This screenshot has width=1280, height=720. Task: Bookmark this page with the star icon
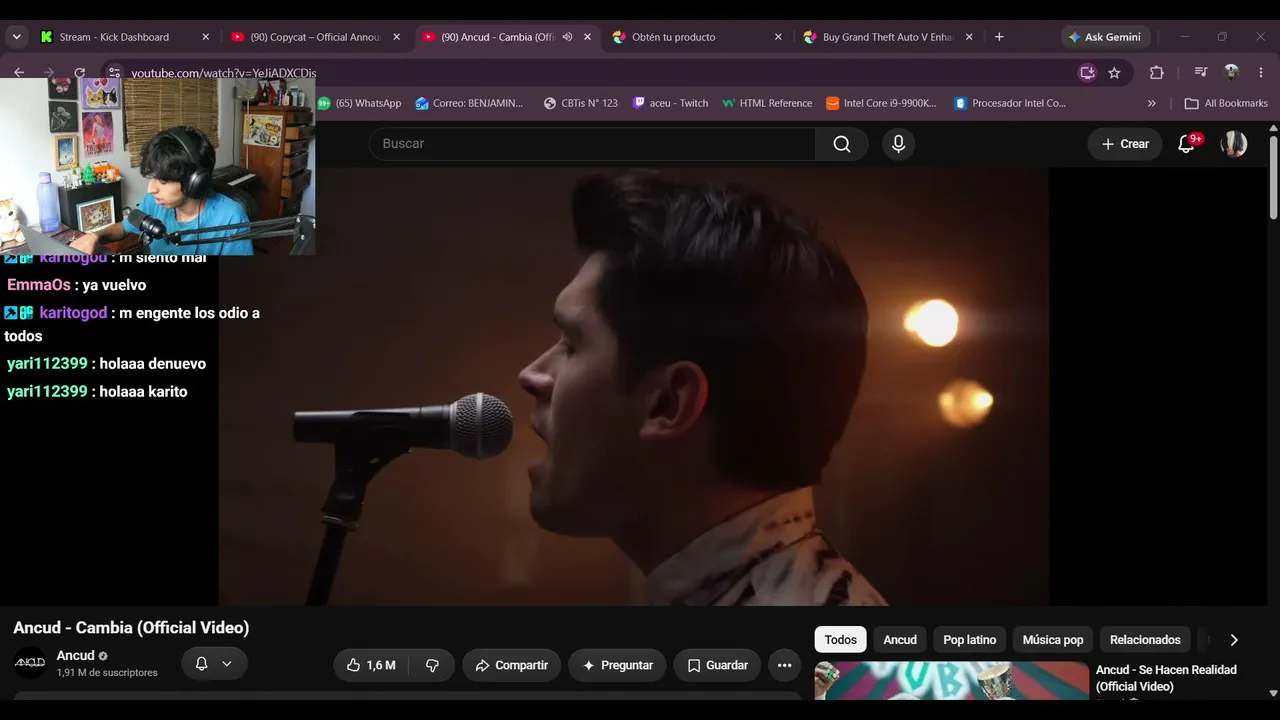click(x=1114, y=73)
